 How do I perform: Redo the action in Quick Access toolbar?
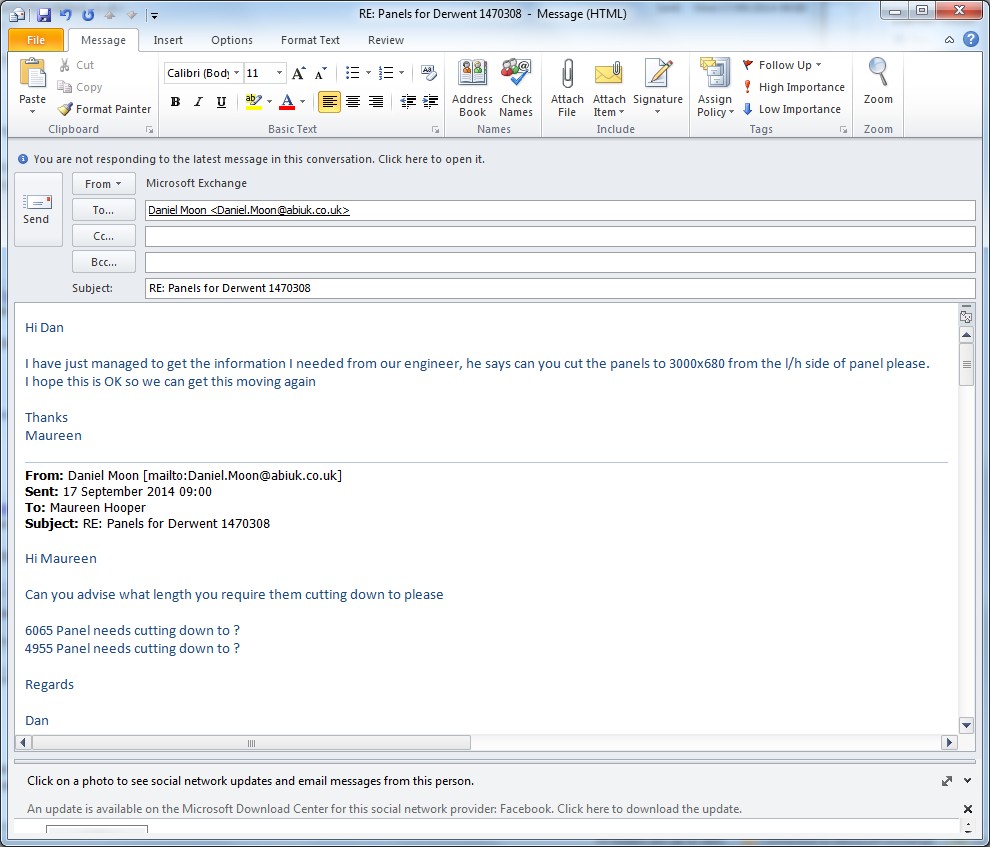88,14
